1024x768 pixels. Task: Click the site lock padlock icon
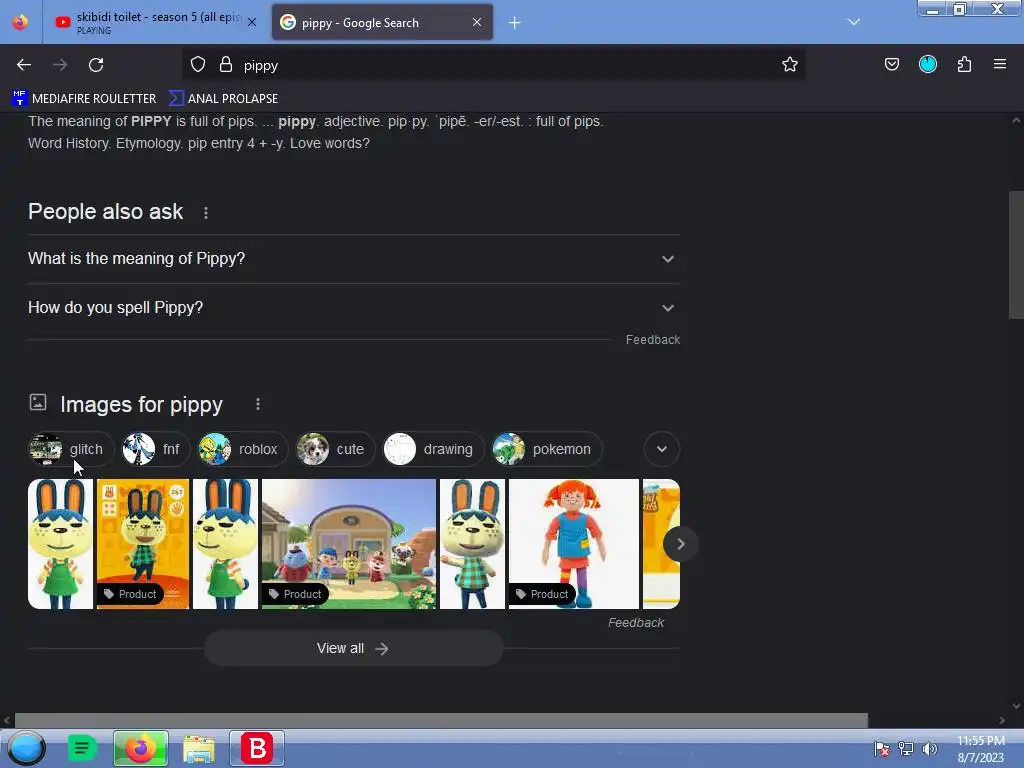click(226, 65)
